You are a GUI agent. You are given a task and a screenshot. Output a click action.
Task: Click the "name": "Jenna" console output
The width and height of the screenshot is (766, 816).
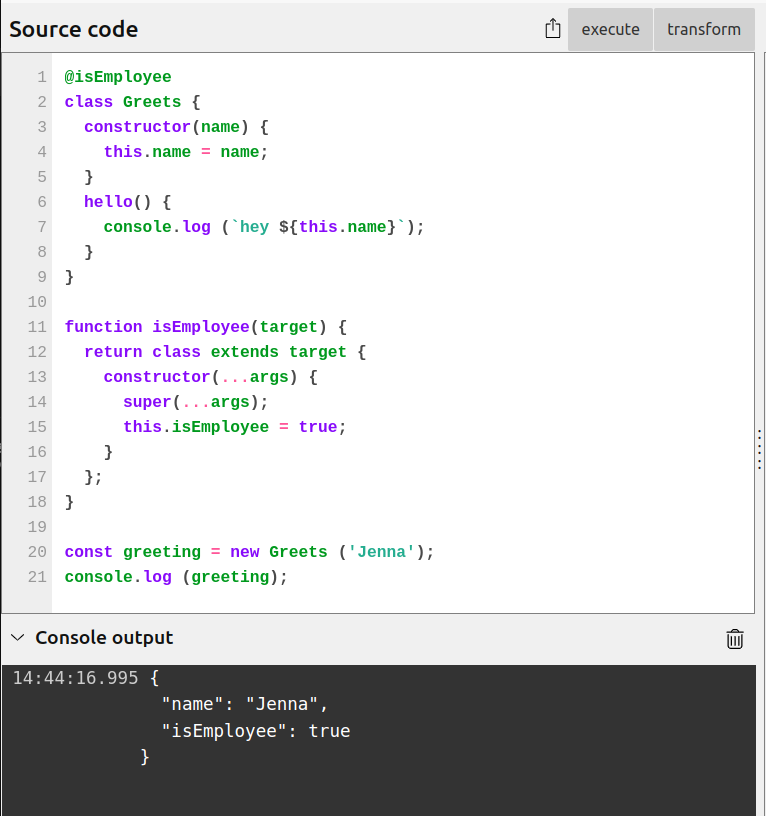[244, 704]
